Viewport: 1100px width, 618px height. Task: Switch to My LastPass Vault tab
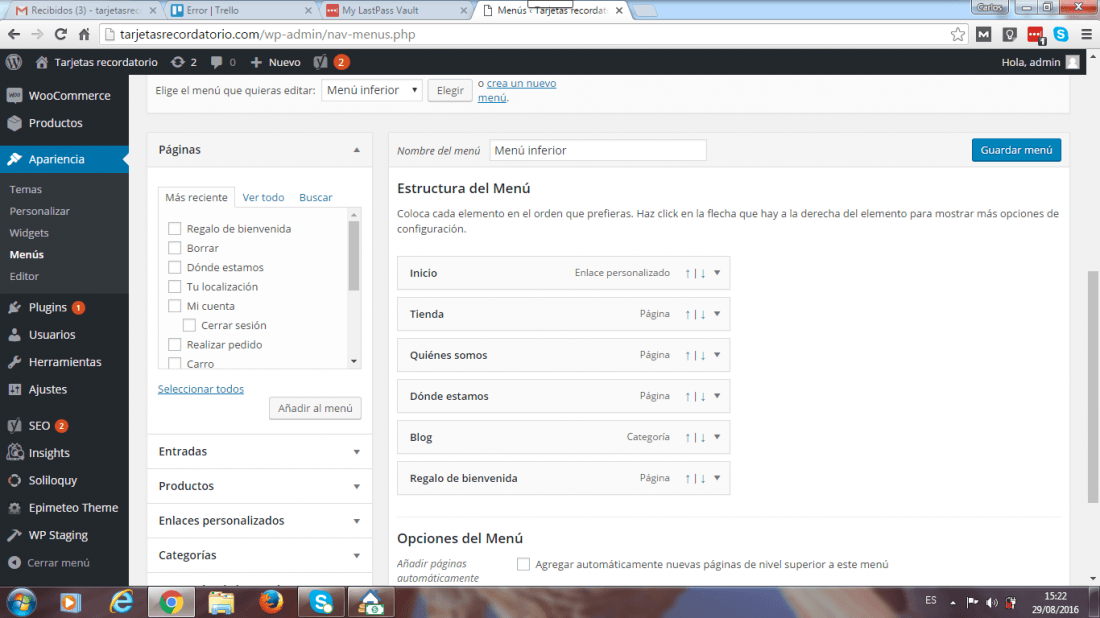click(396, 11)
